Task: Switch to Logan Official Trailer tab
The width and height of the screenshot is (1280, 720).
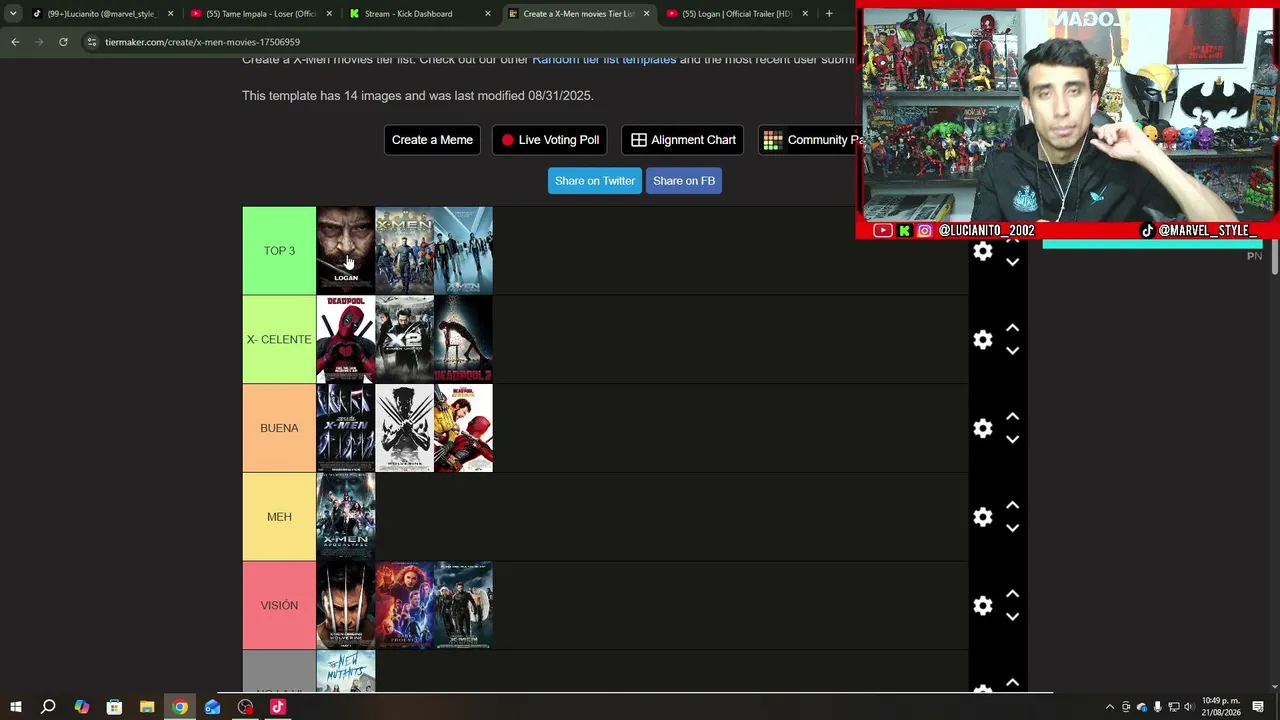Action: click(737, 14)
